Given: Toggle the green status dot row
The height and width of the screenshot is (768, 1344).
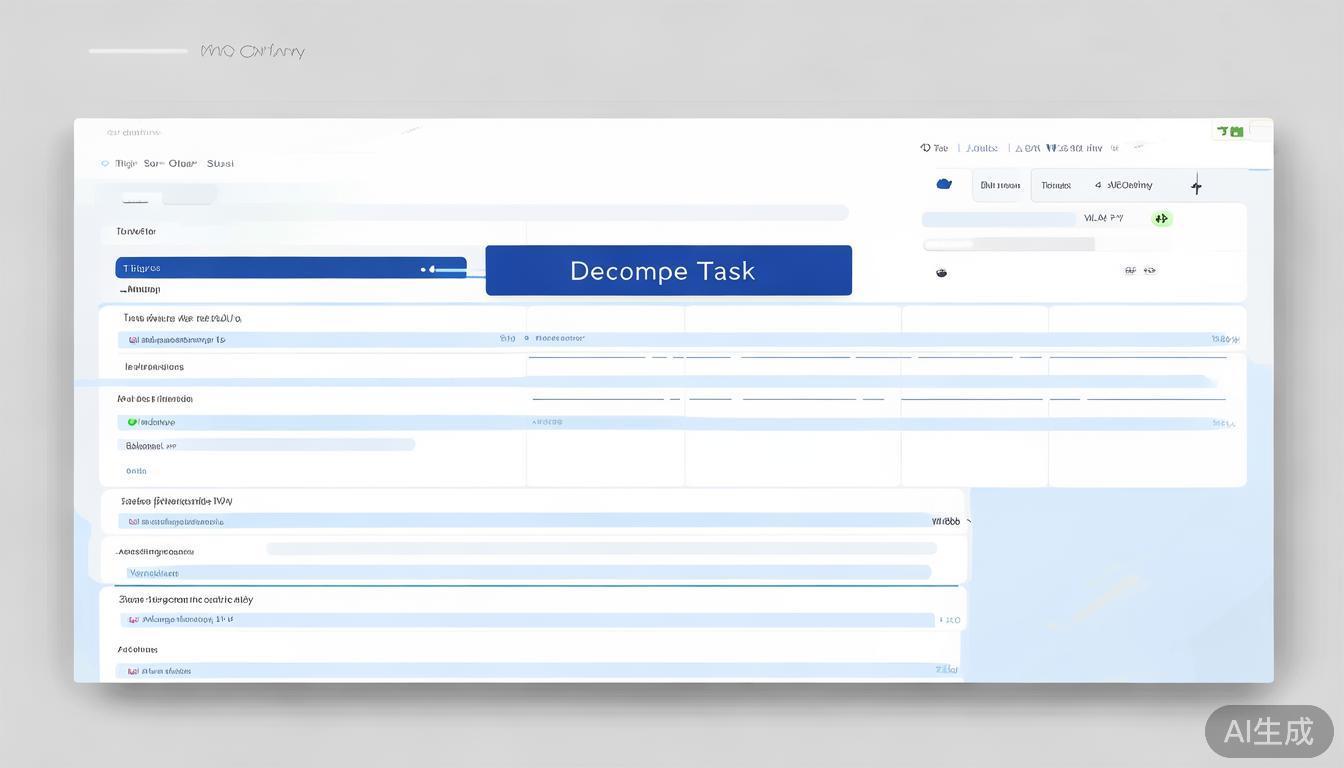Looking at the screenshot, I should coord(132,422).
